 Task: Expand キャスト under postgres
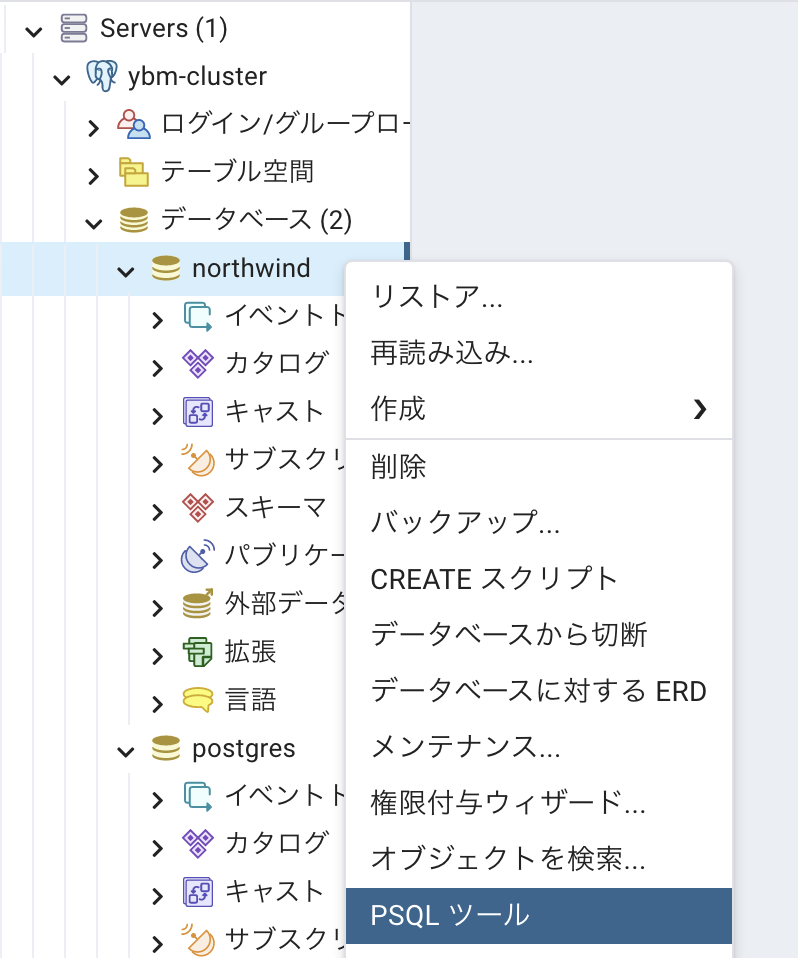(158, 896)
